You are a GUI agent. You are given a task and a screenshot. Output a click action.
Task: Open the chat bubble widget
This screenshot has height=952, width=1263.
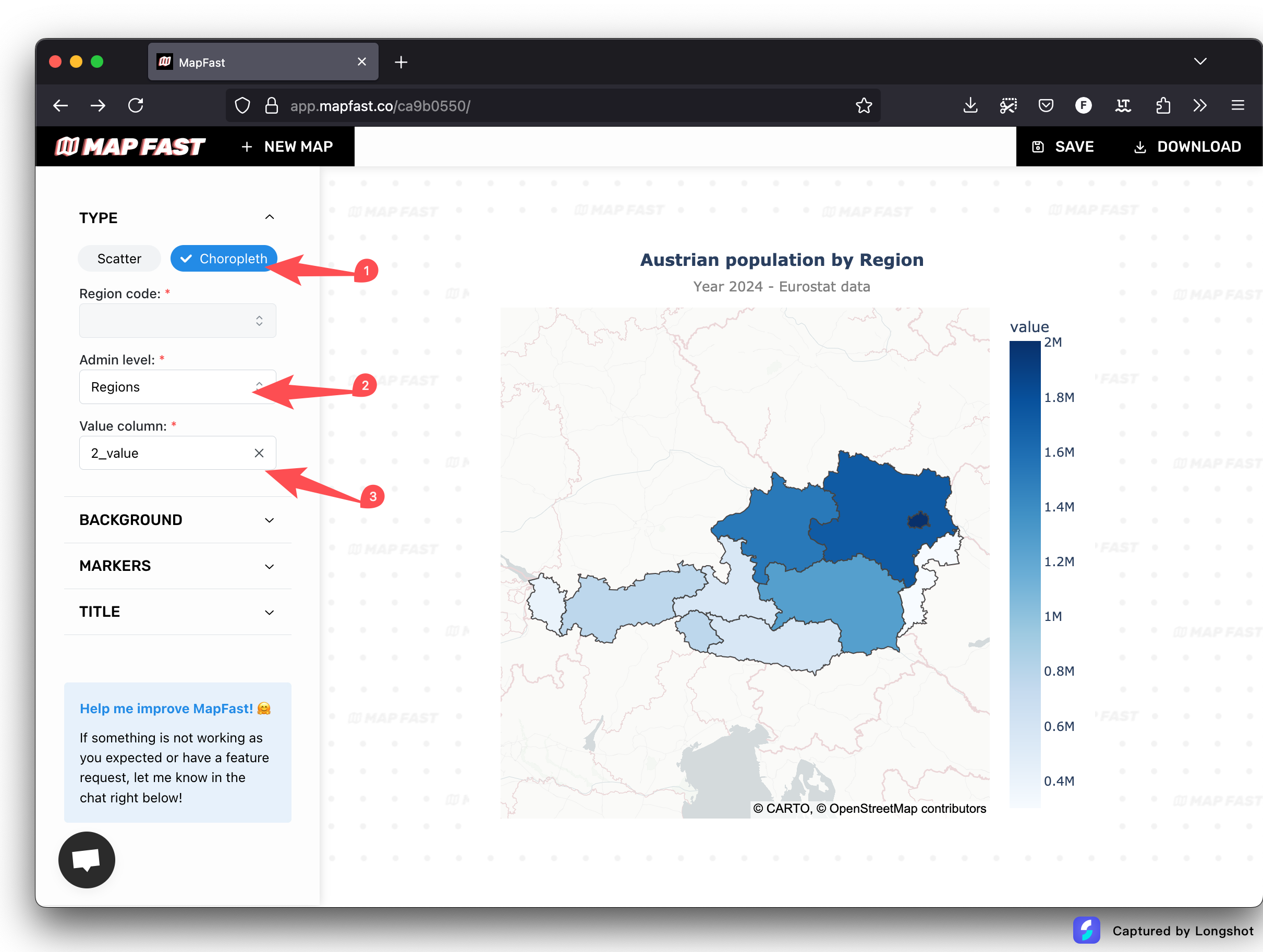pyautogui.click(x=87, y=860)
